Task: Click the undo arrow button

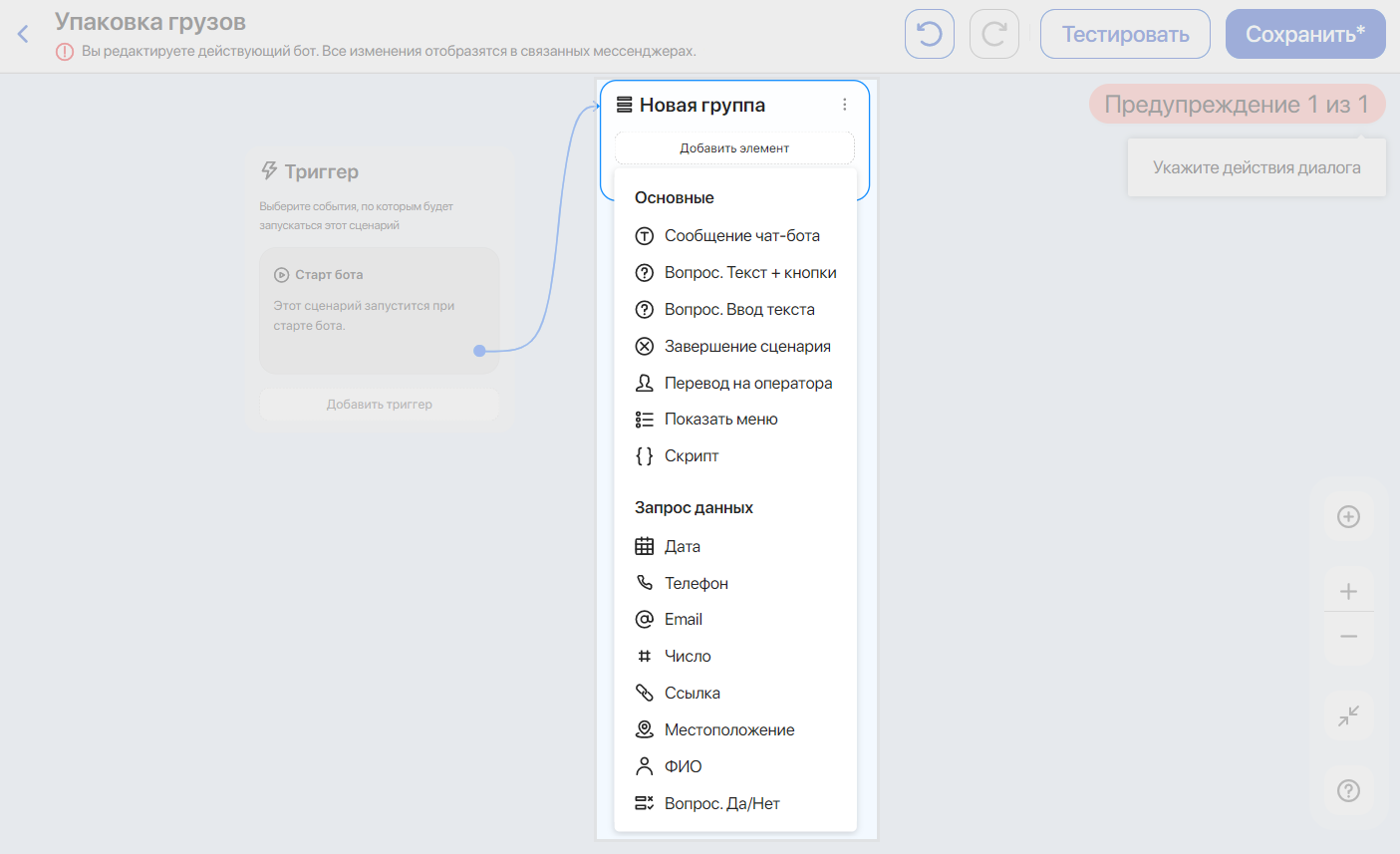Action: [x=929, y=35]
